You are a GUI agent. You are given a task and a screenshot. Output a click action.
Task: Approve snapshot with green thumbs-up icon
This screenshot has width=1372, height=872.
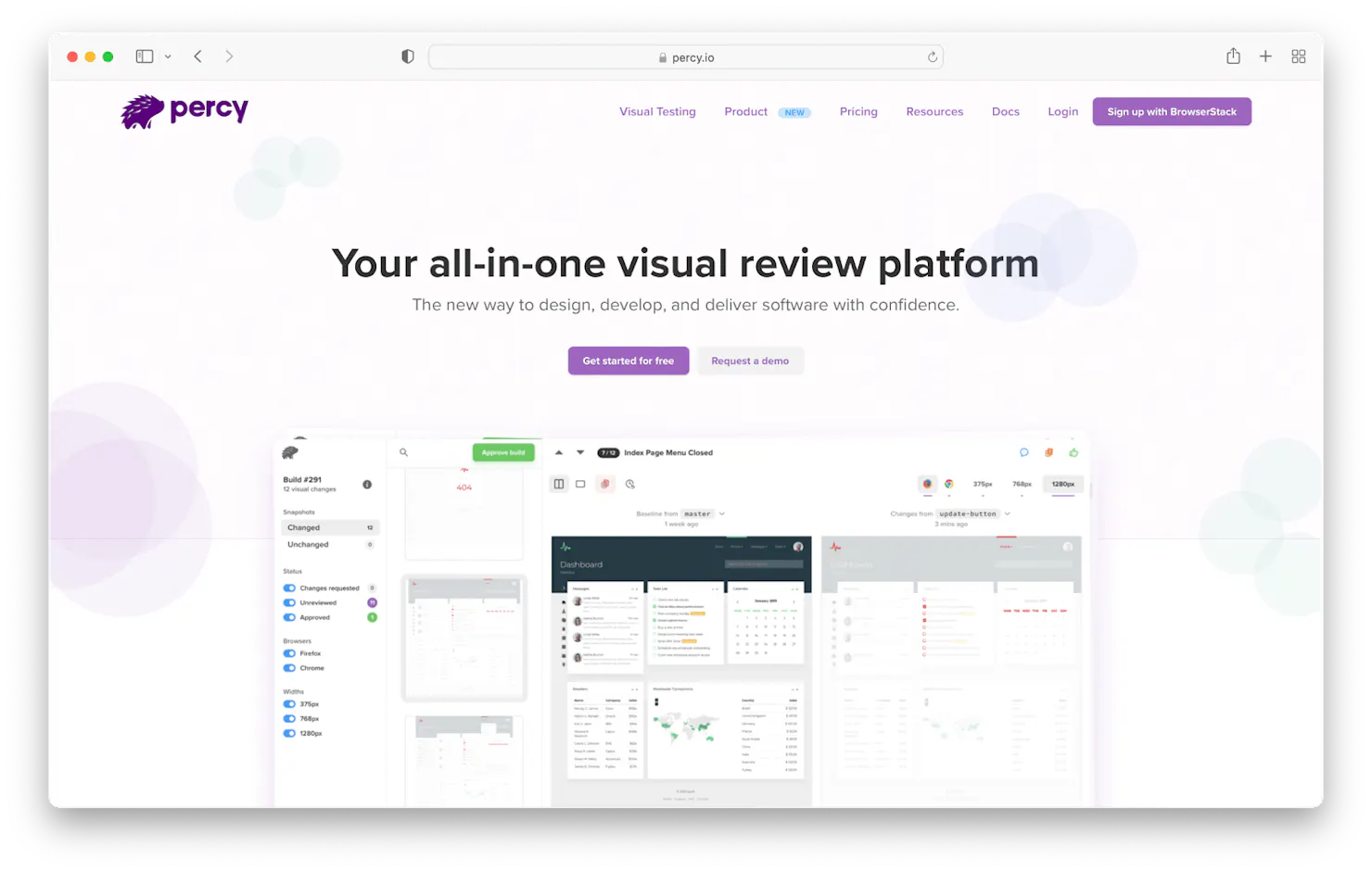click(1073, 453)
